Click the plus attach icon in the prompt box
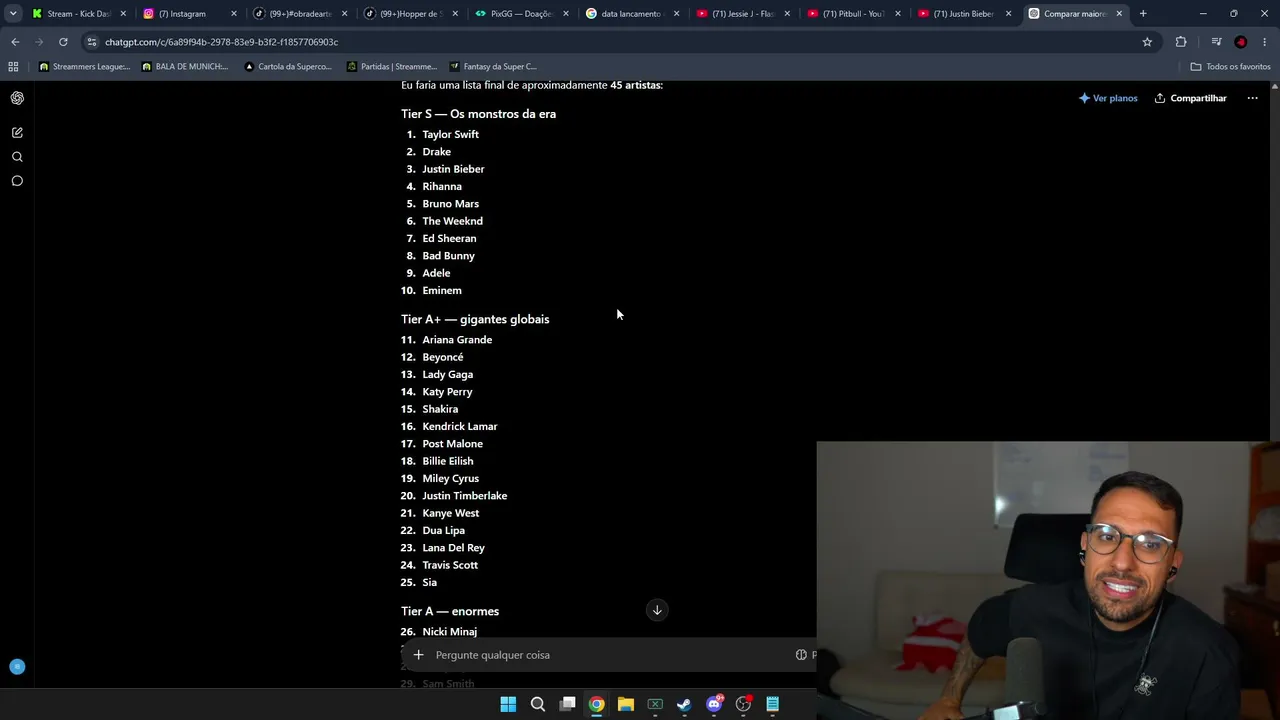Screen dimensions: 1280x720 pos(418,655)
